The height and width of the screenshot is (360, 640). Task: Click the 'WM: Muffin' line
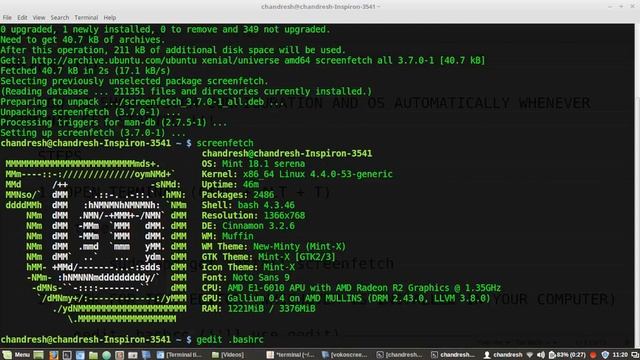[x=227, y=236]
